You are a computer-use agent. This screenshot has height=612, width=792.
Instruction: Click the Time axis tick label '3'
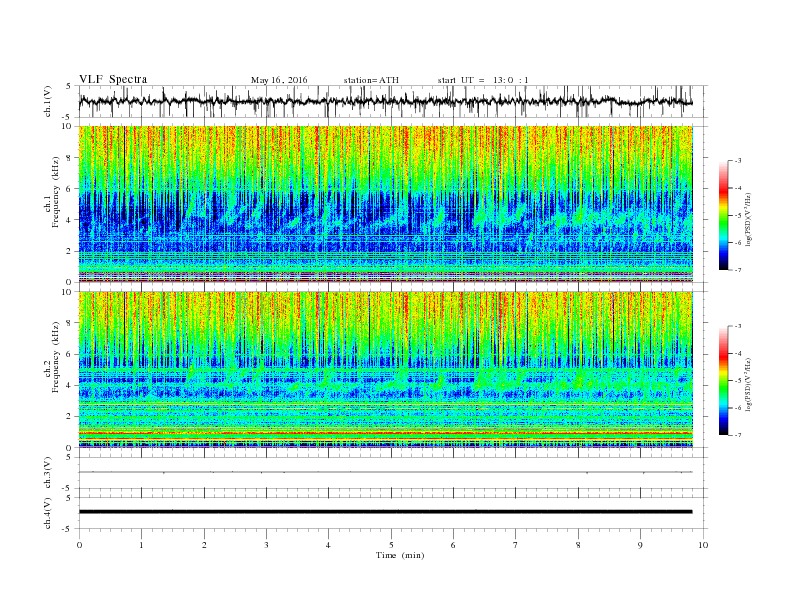(266, 545)
